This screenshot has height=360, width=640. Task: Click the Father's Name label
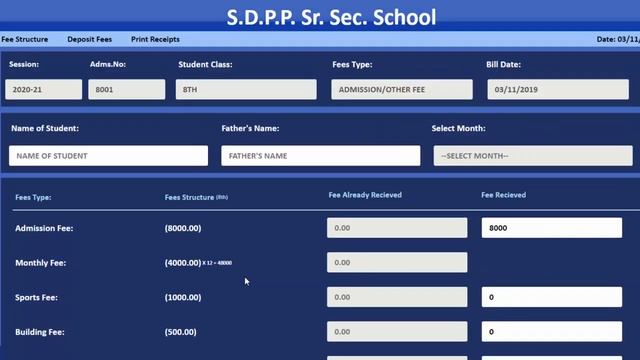[250, 128]
